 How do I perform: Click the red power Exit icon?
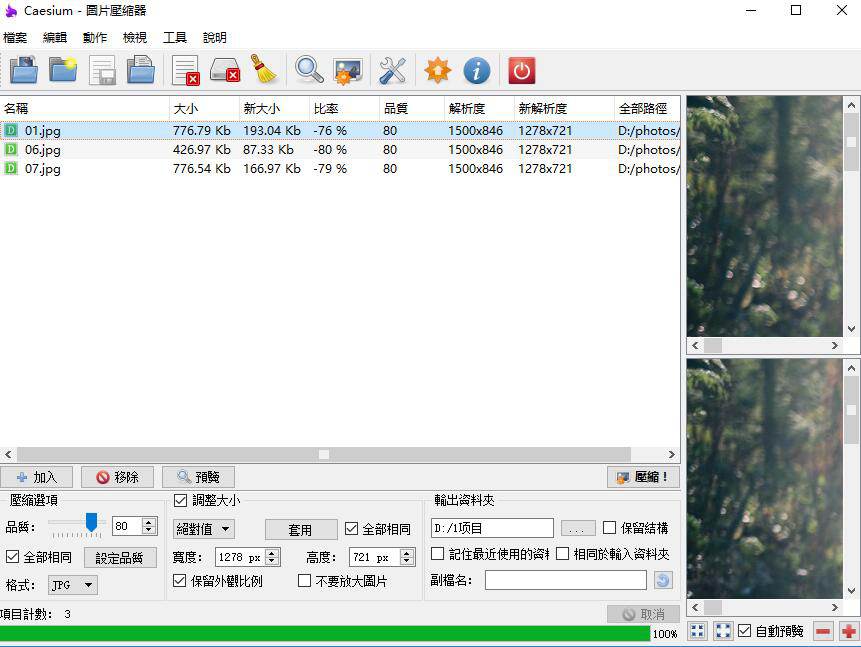pos(522,70)
